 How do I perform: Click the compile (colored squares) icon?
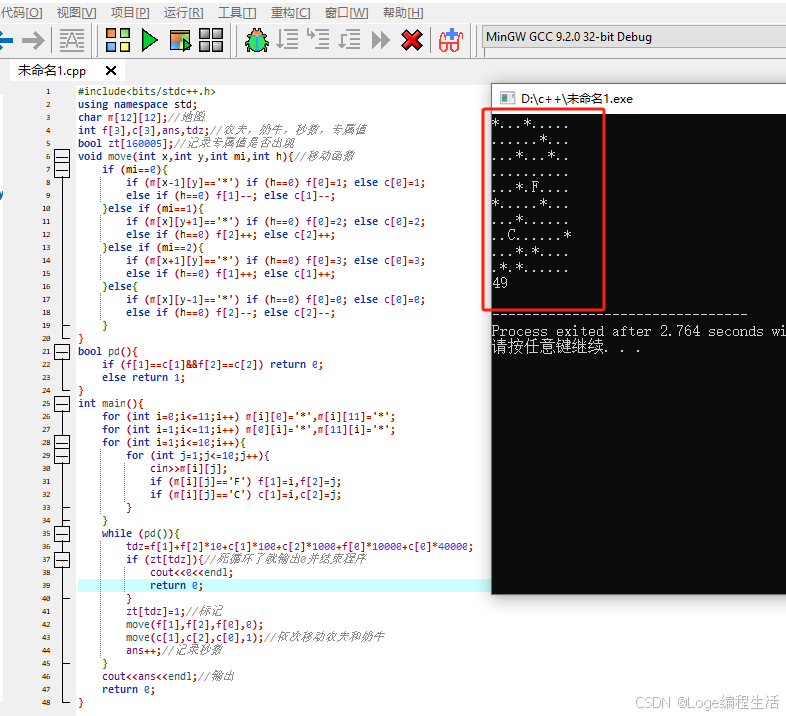tap(118, 40)
